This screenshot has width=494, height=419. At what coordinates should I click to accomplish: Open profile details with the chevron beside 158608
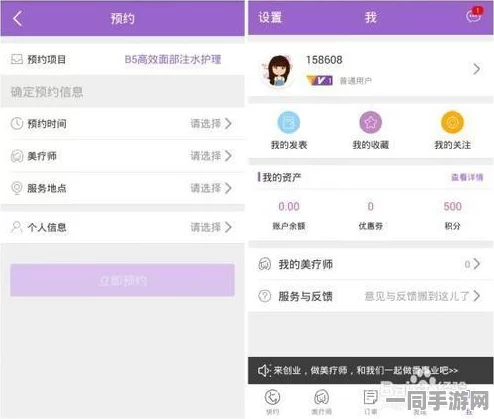477,69
